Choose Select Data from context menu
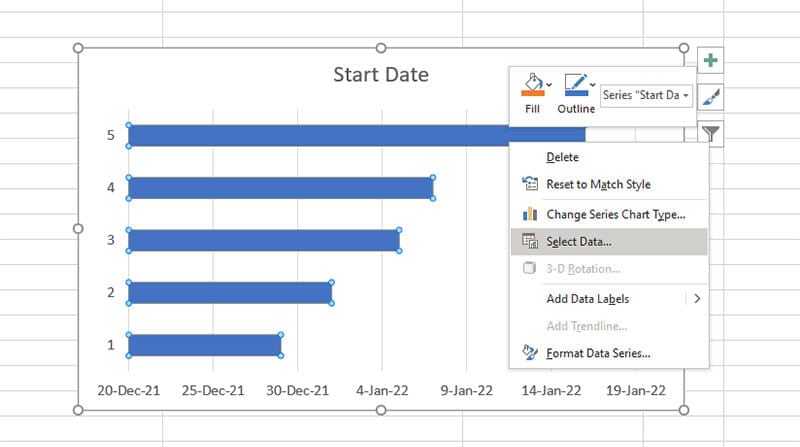The image size is (800, 447). (609, 241)
